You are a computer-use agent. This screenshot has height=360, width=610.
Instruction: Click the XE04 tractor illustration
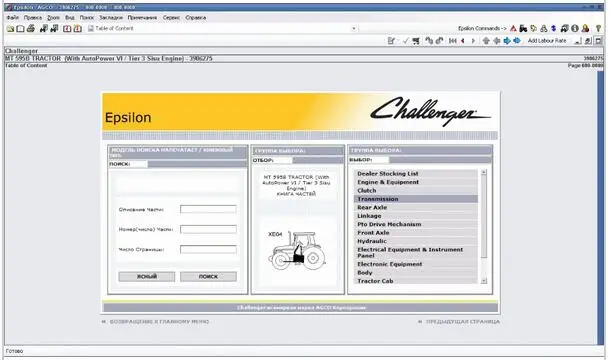(296, 250)
